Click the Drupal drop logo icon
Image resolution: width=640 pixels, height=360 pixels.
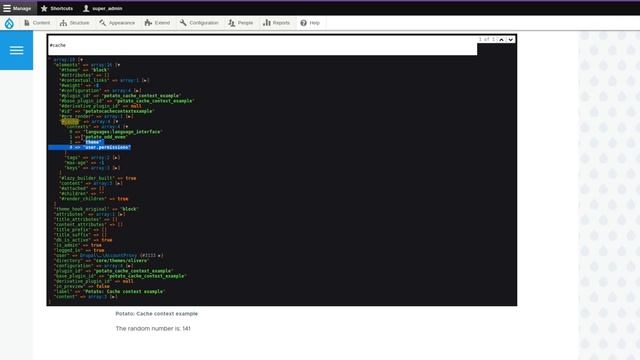point(9,23)
